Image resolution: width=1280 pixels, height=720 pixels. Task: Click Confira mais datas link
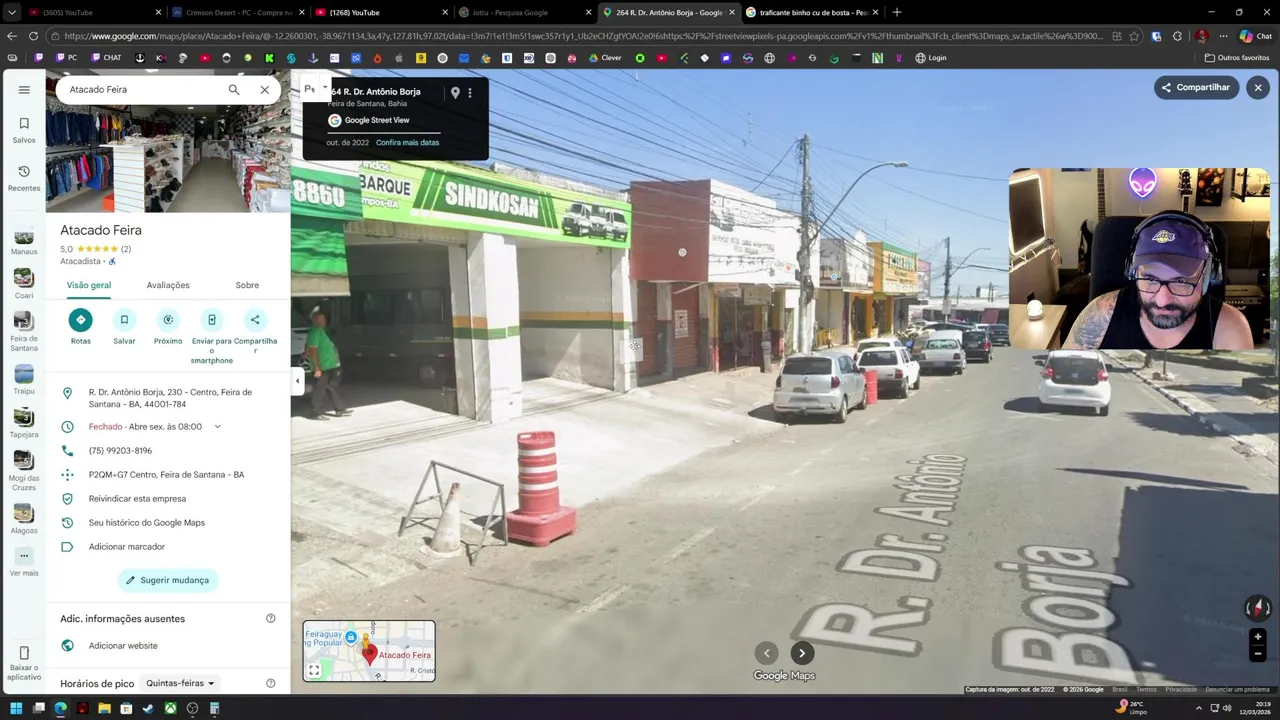click(407, 143)
